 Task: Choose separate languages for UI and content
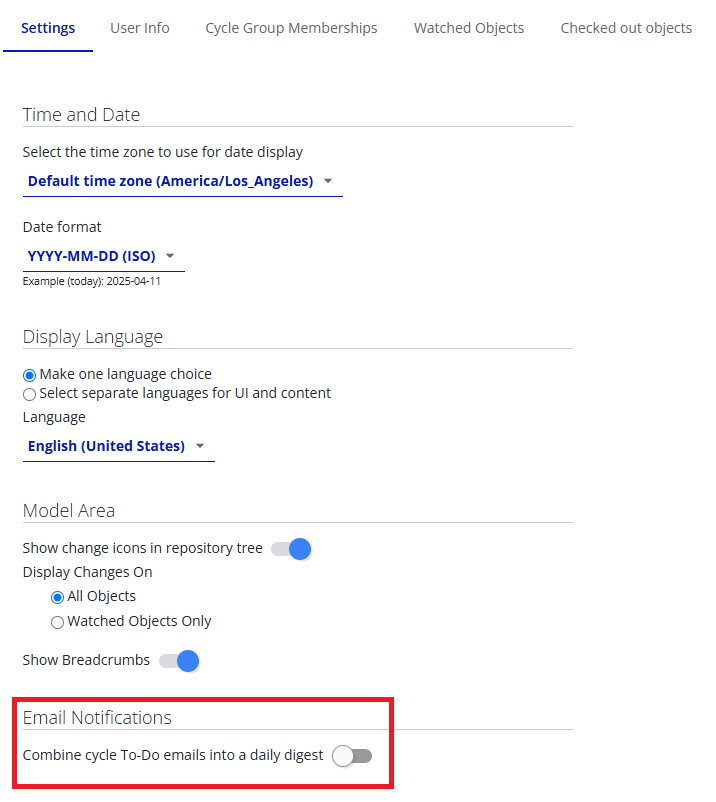pos(30,394)
